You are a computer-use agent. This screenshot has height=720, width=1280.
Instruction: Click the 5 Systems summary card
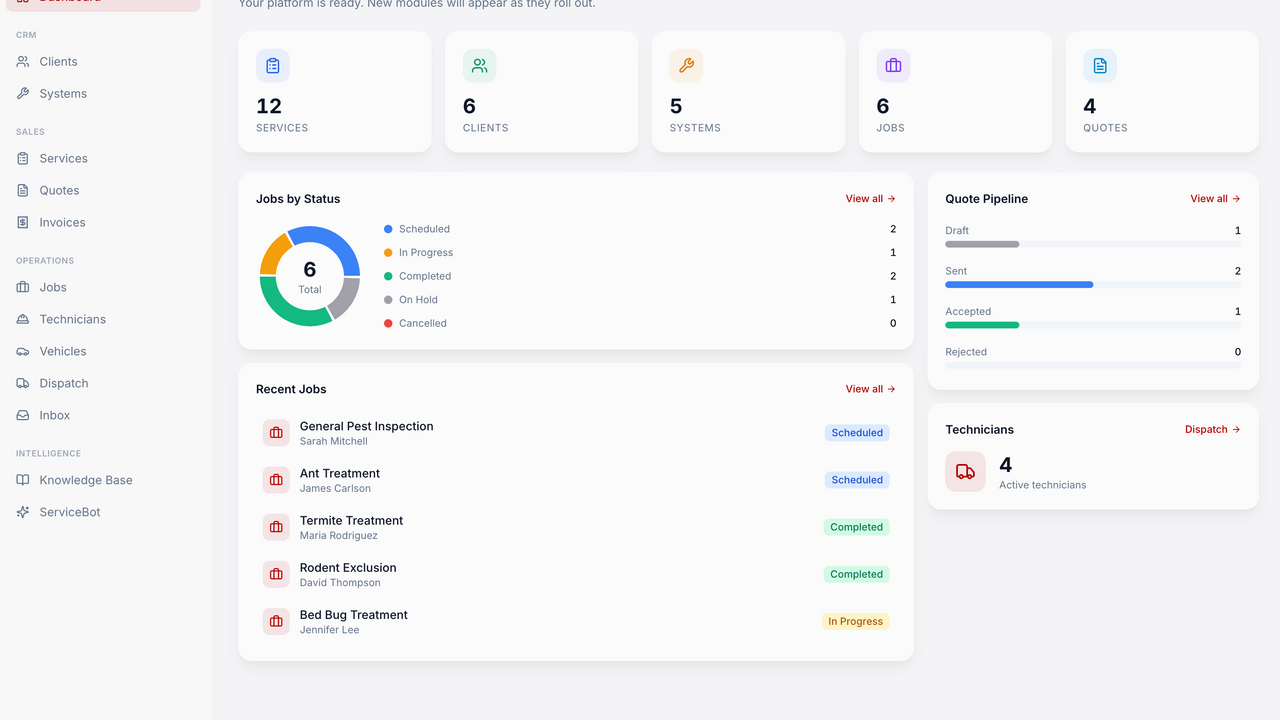point(748,92)
